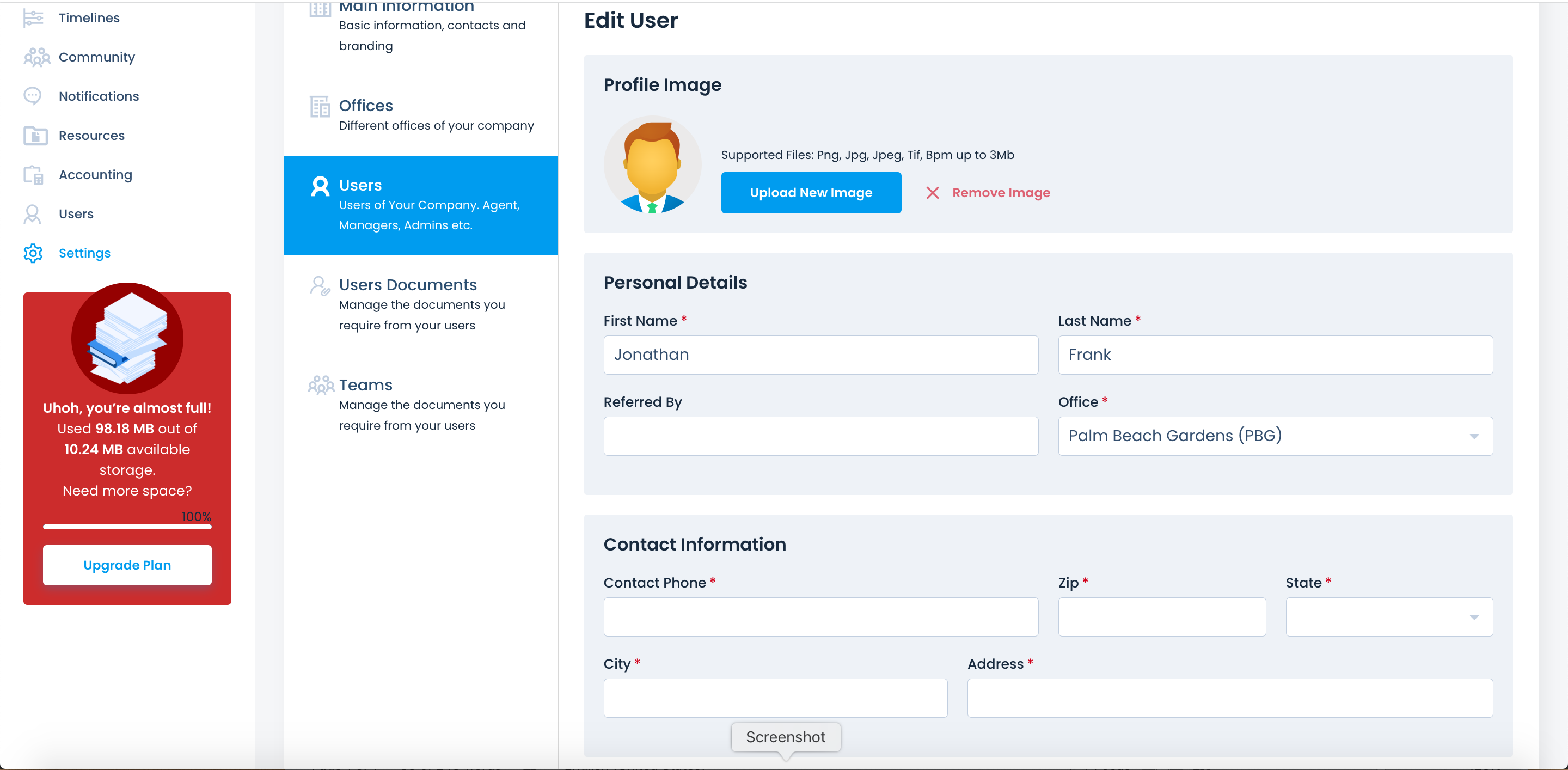Click the Users Documents icon
This screenshot has width=1568, height=770.
click(320, 286)
